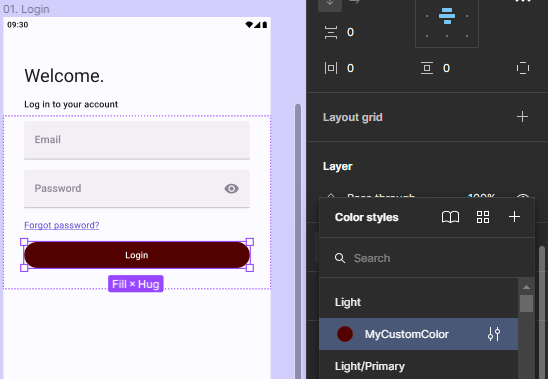This screenshot has height=379, width=548.
Task: Select the Light/Primary style group
Action: pos(370,366)
